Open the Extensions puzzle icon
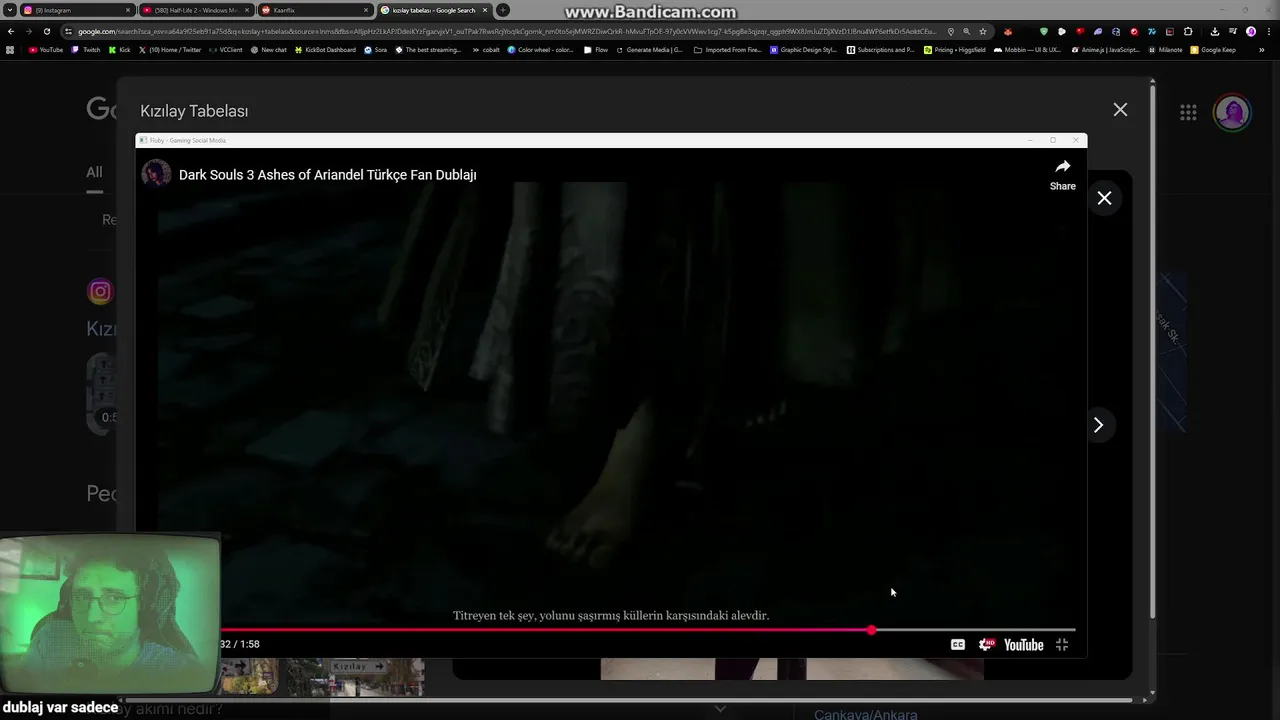Viewport: 1280px width, 720px height. point(1188,31)
